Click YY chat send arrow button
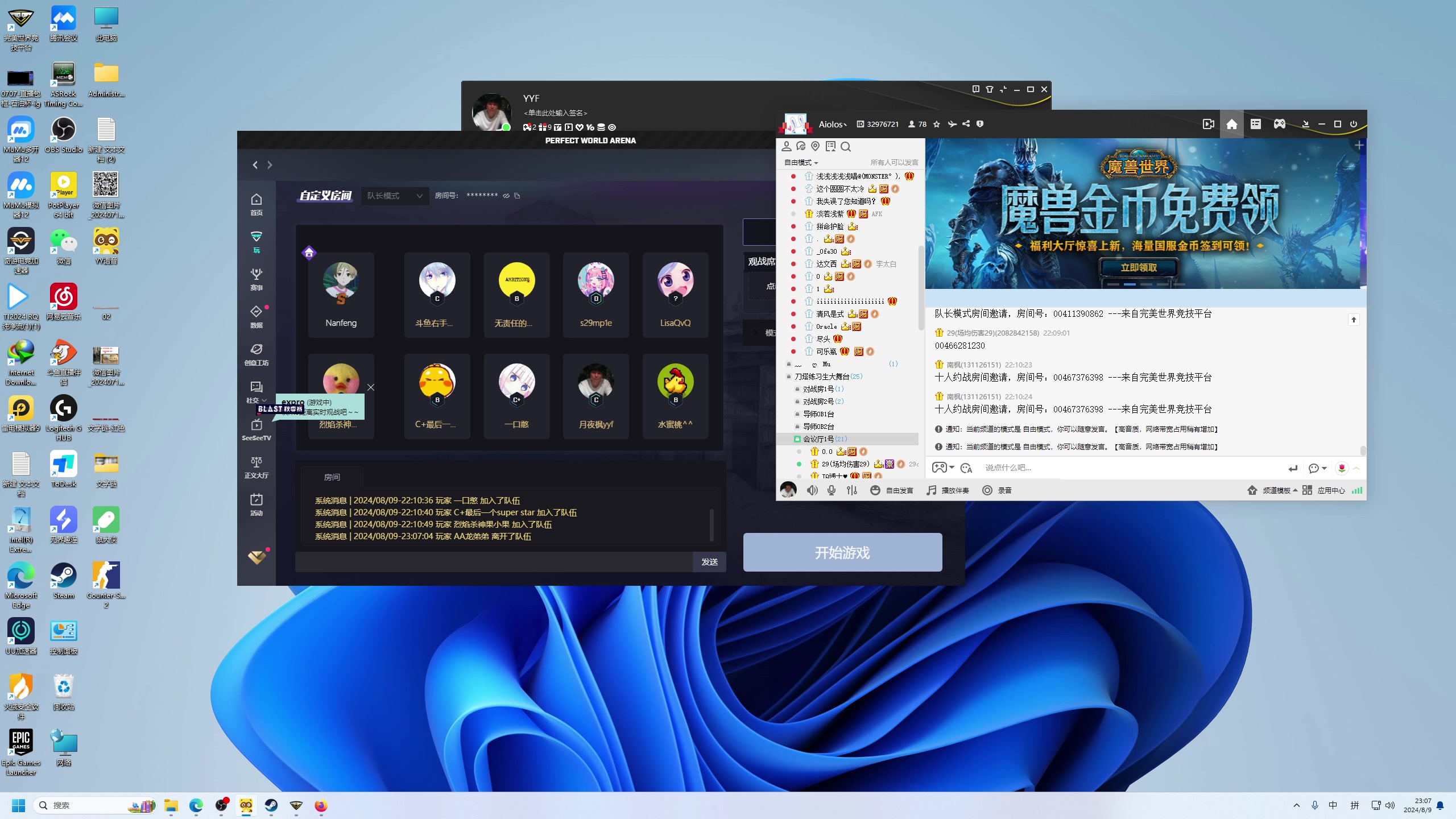The height and width of the screenshot is (819, 1456). click(x=1293, y=468)
